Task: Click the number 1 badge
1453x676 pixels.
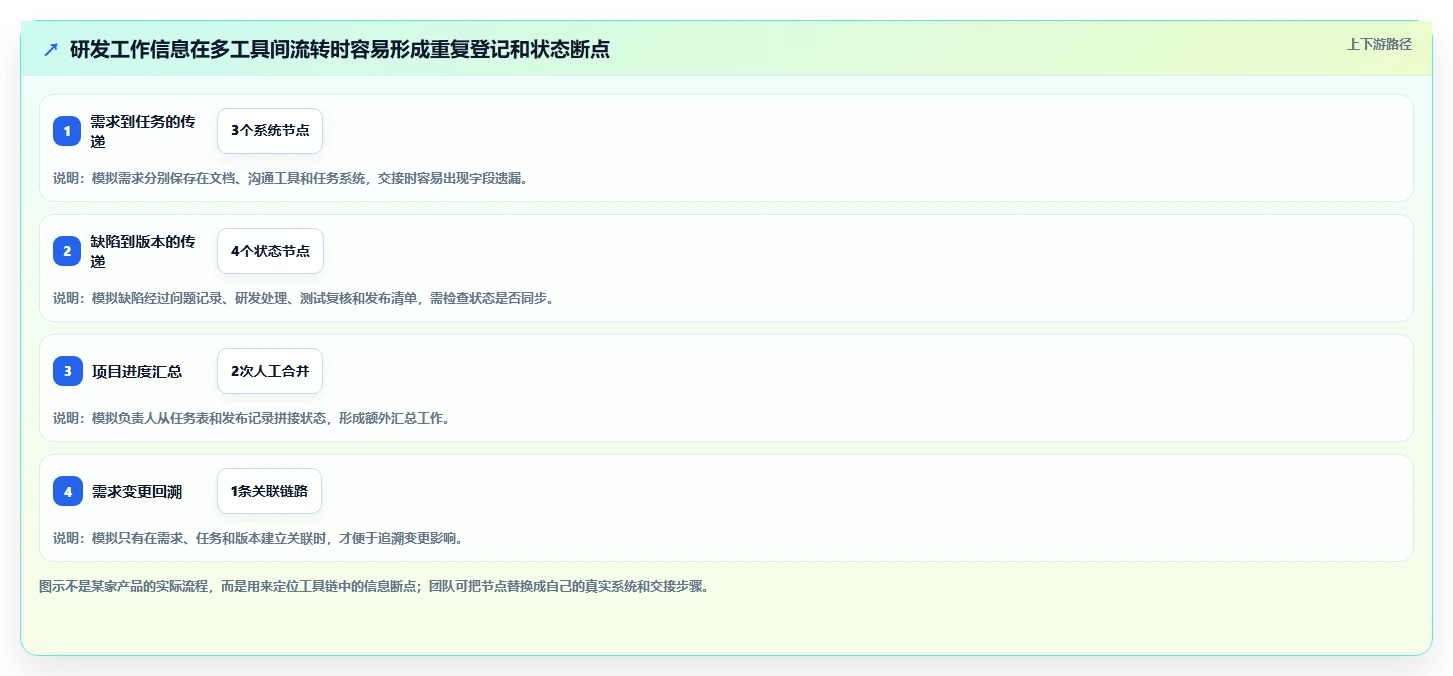Action: point(67,131)
